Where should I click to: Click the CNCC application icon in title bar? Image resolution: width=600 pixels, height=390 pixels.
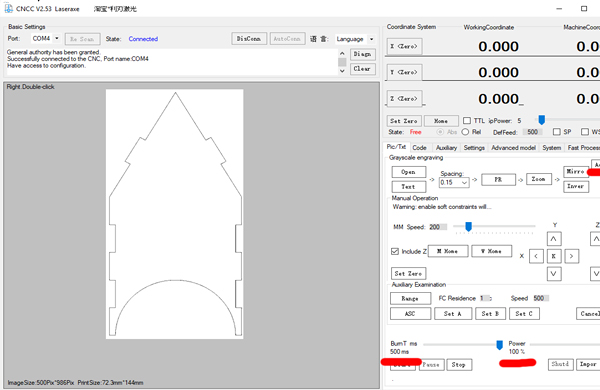(8, 8)
